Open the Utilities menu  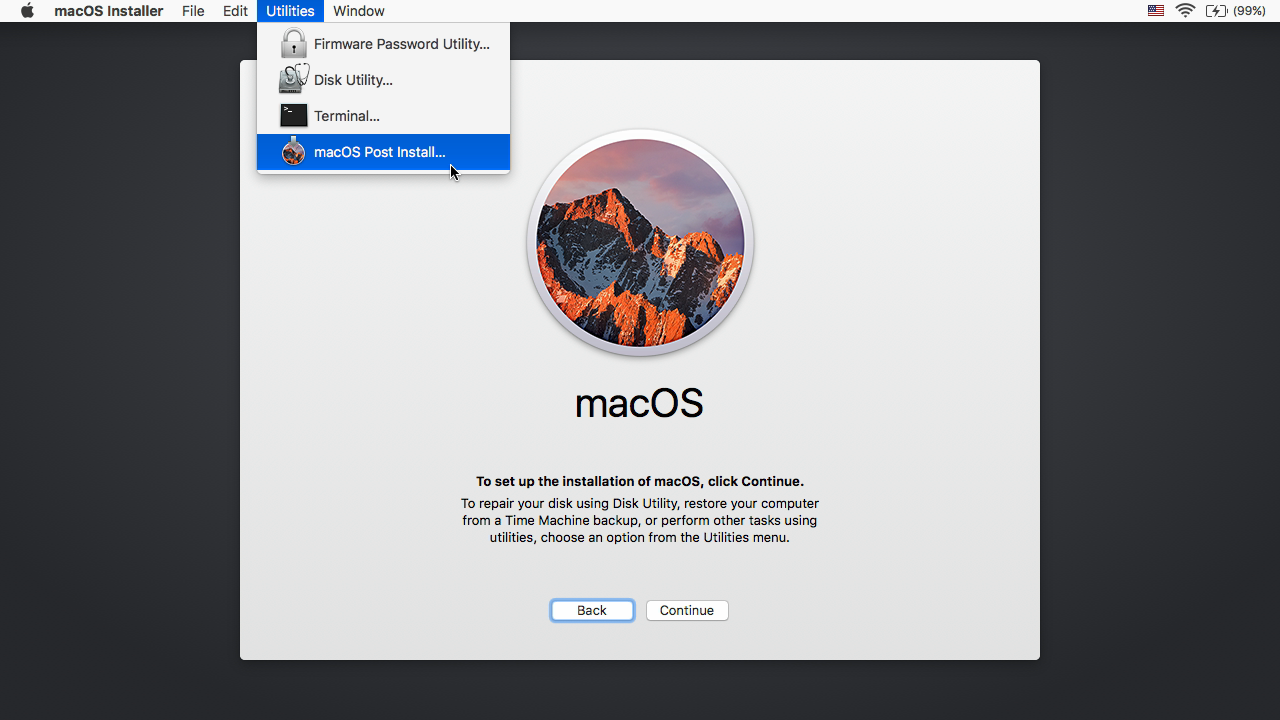click(290, 11)
